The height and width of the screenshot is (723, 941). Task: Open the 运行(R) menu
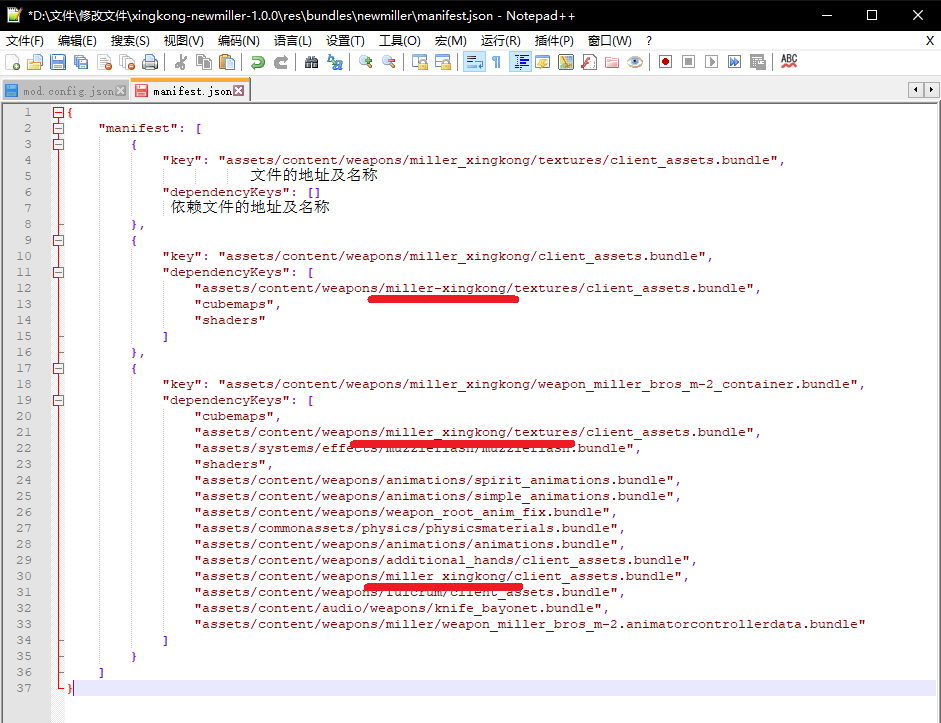(501, 41)
